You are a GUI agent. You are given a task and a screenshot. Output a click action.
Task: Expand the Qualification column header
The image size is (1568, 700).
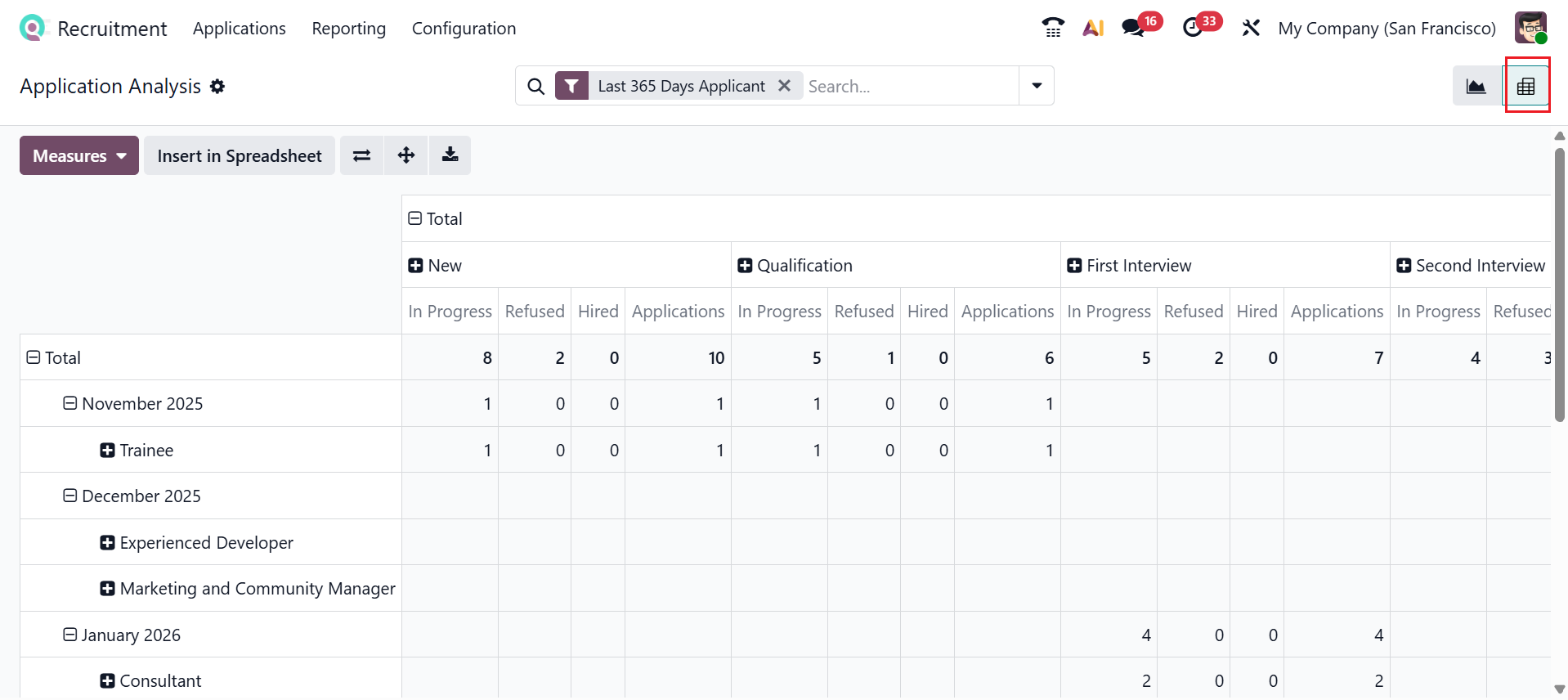coord(745,266)
